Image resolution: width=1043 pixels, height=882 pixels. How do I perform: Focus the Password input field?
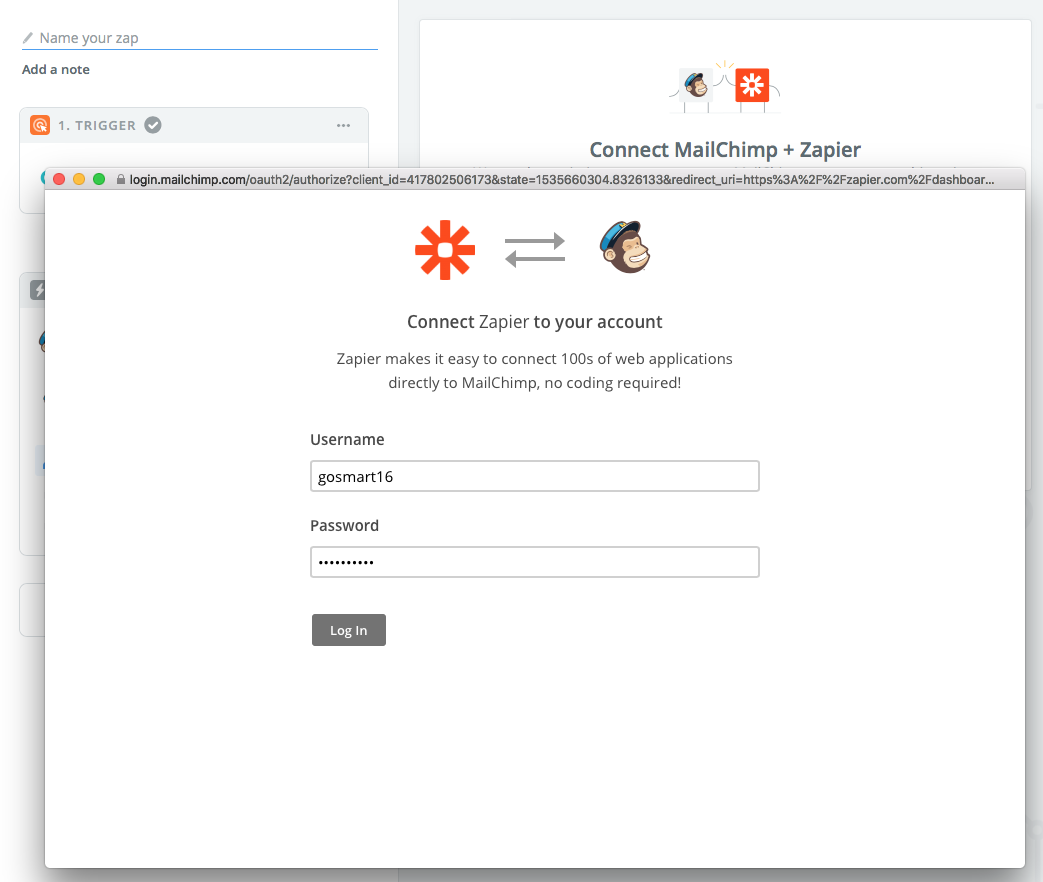(535, 562)
